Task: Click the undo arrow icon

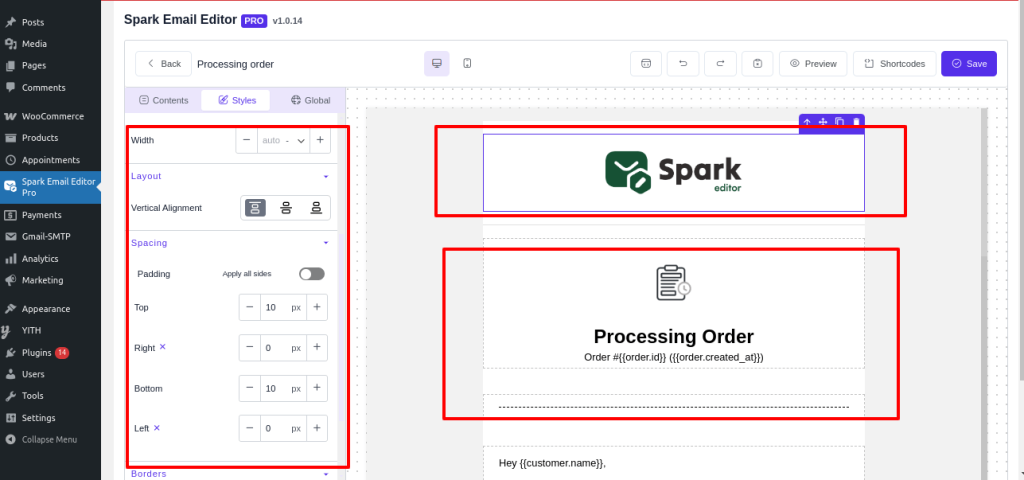Action: pos(683,63)
